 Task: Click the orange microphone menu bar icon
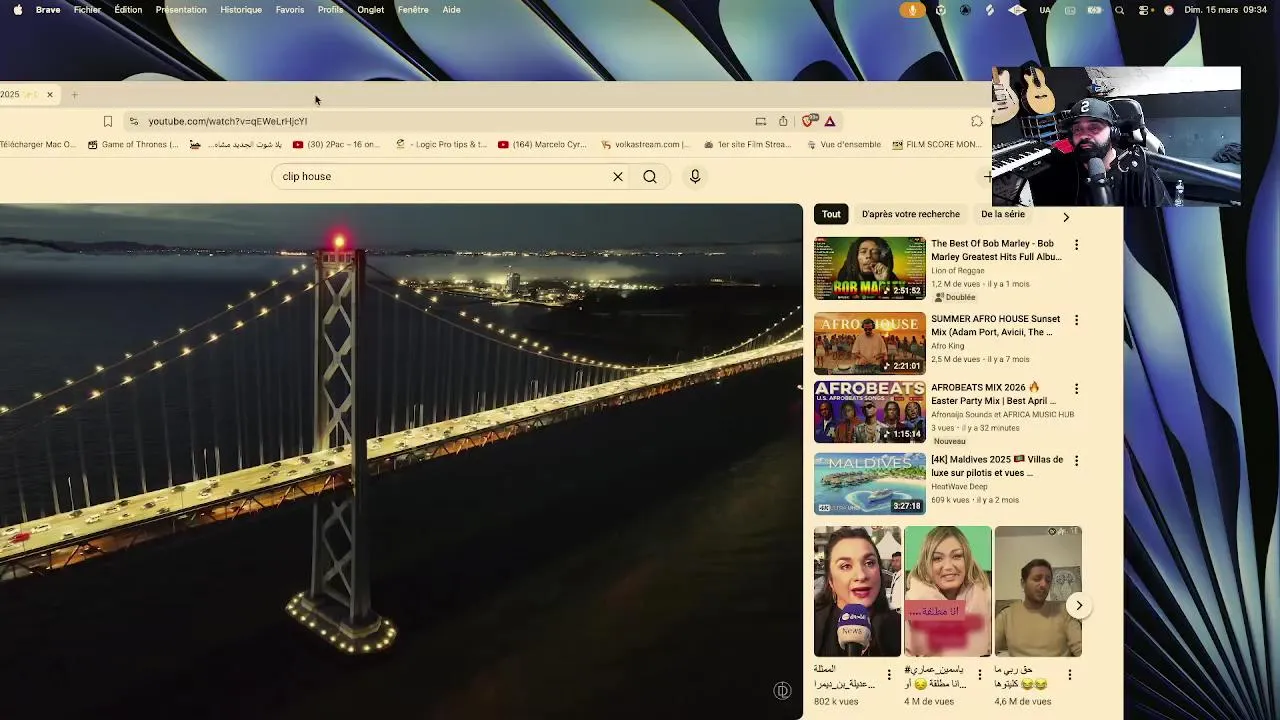[x=912, y=10]
